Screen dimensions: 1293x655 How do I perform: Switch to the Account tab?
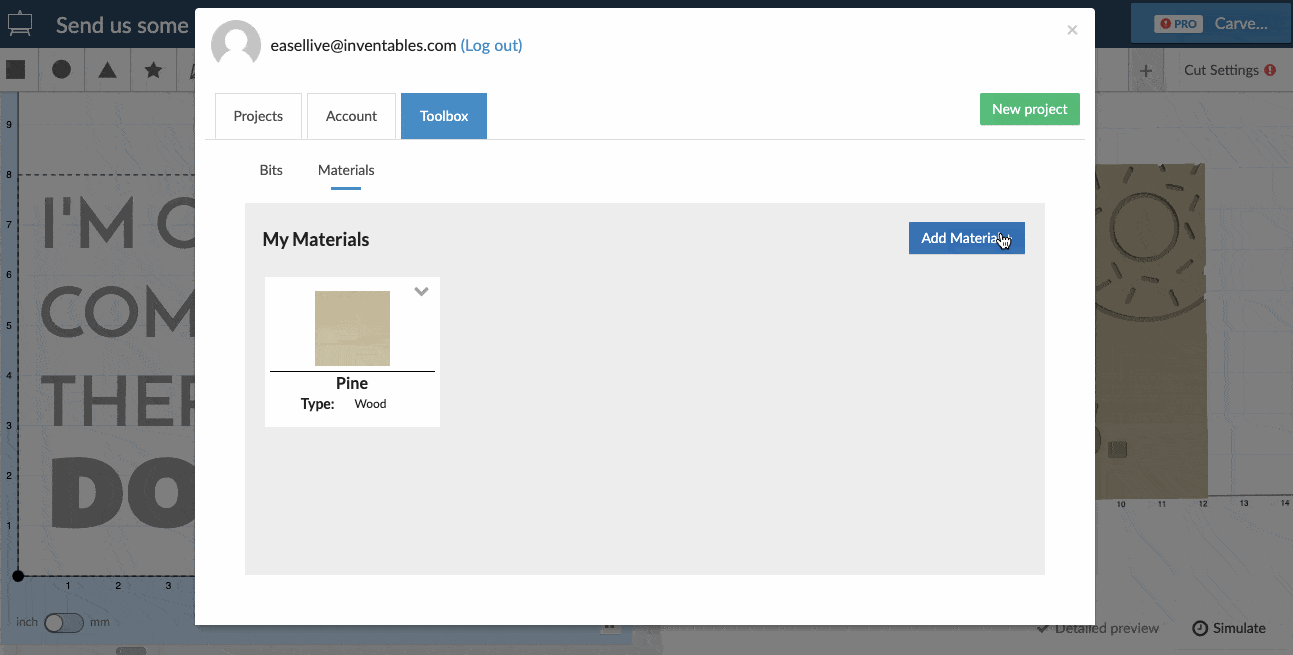click(x=351, y=116)
